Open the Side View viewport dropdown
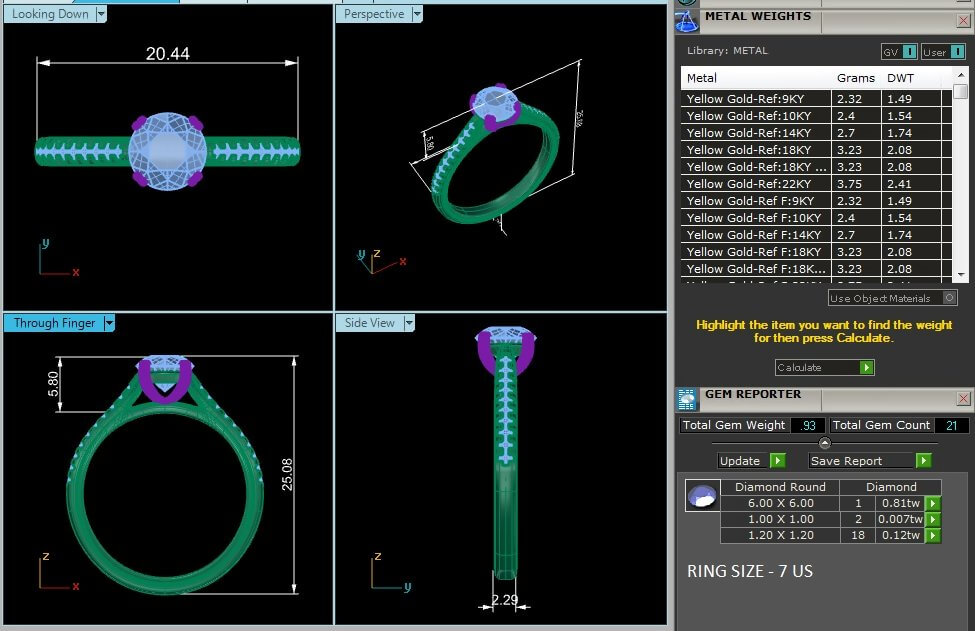This screenshot has width=975, height=631. coord(408,323)
